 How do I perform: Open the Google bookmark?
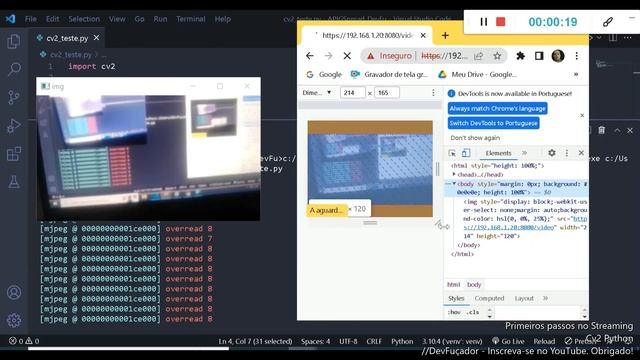(x=324, y=74)
